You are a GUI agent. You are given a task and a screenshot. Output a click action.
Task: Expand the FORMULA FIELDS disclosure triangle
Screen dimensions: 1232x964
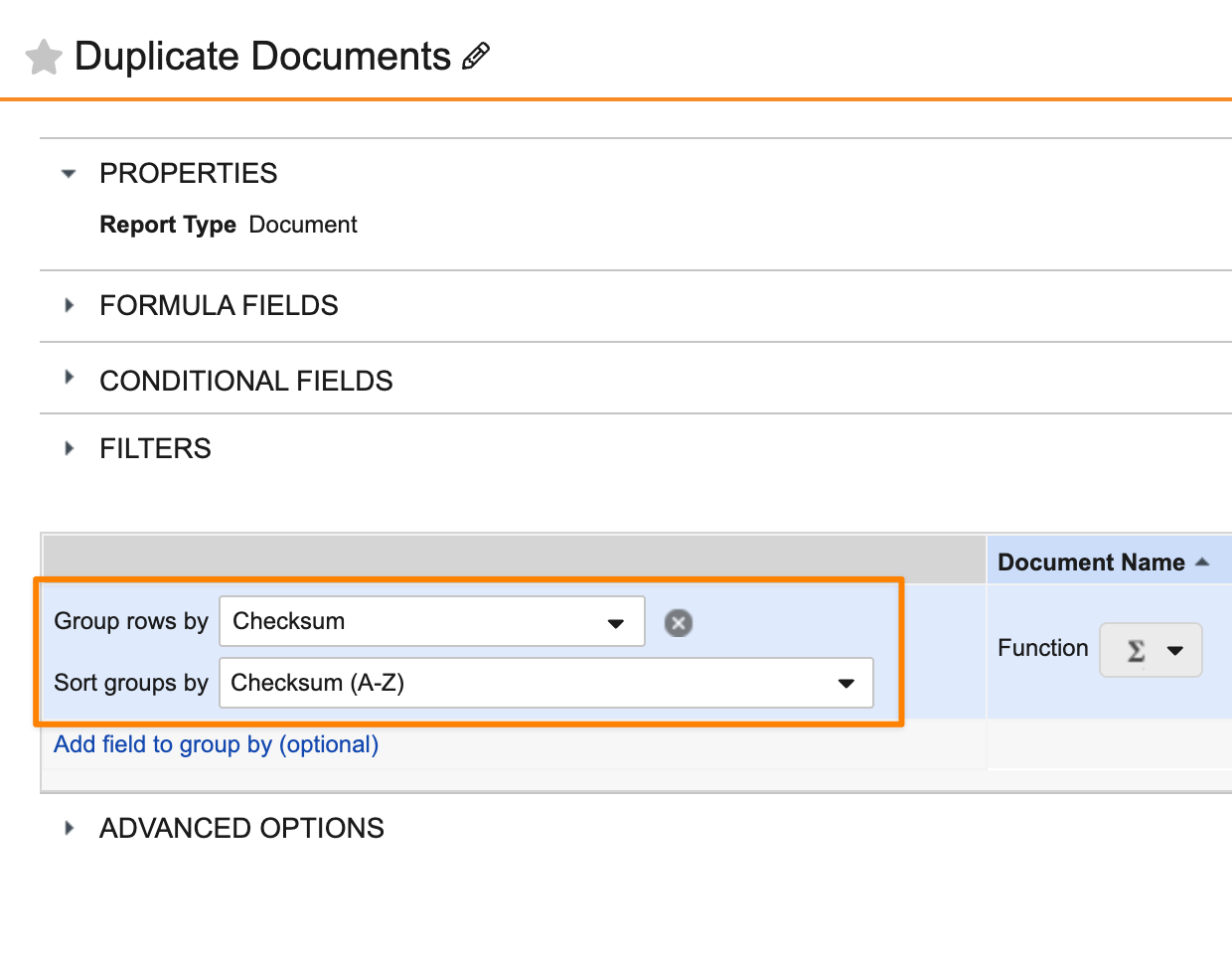click(x=69, y=305)
